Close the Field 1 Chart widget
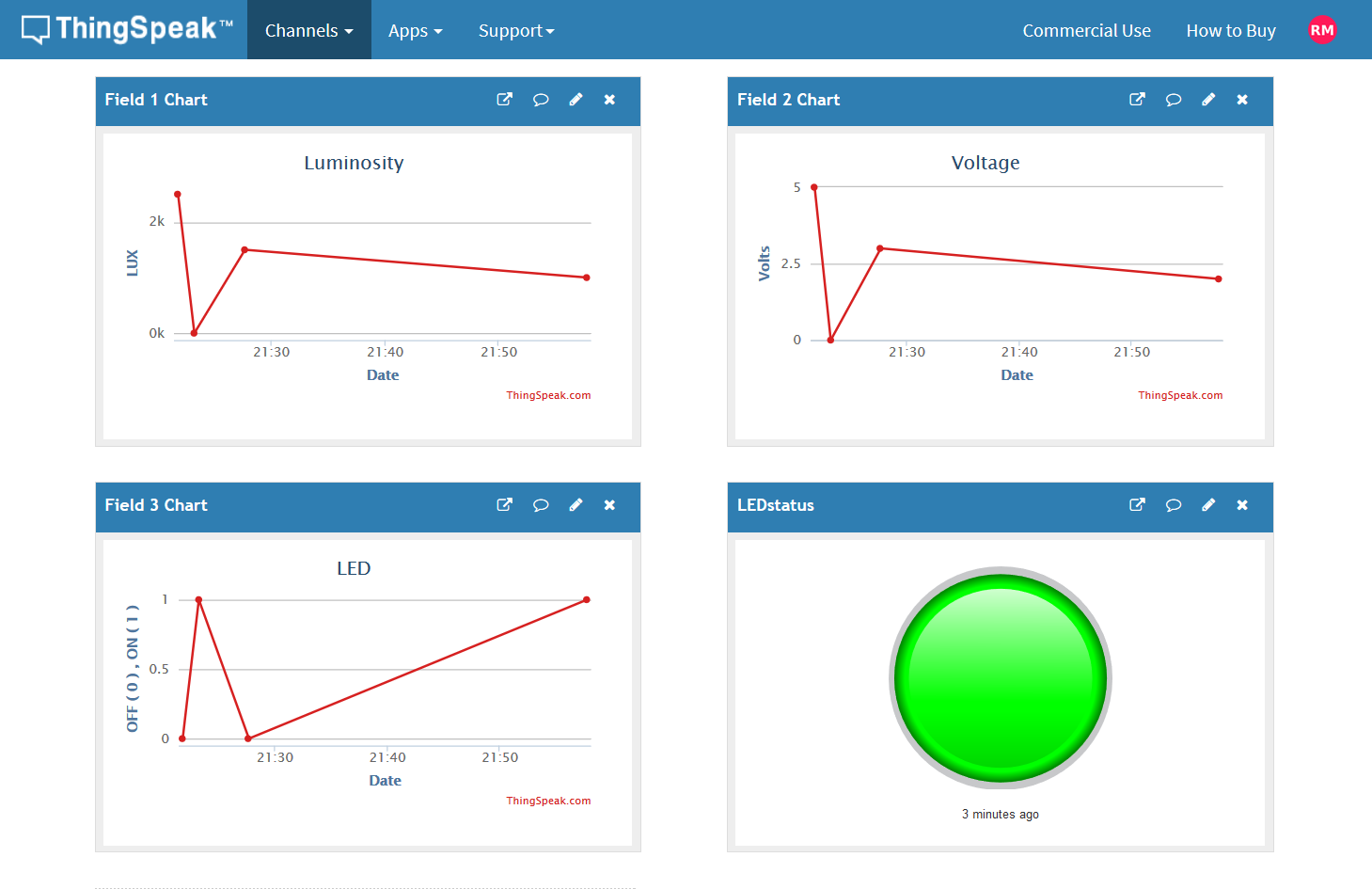 pyautogui.click(x=609, y=100)
